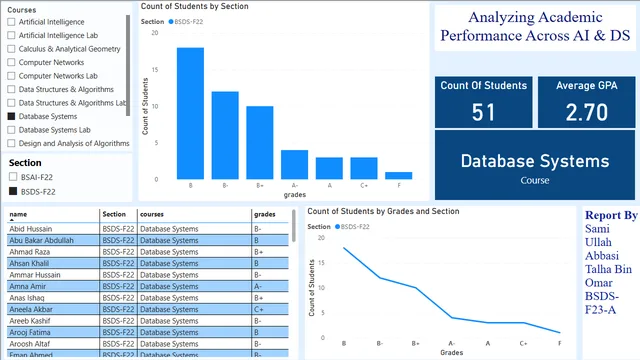Image resolution: width=640 pixels, height=360 pixels.
Task: Click the Report By text box
Action: coord(611,262)
